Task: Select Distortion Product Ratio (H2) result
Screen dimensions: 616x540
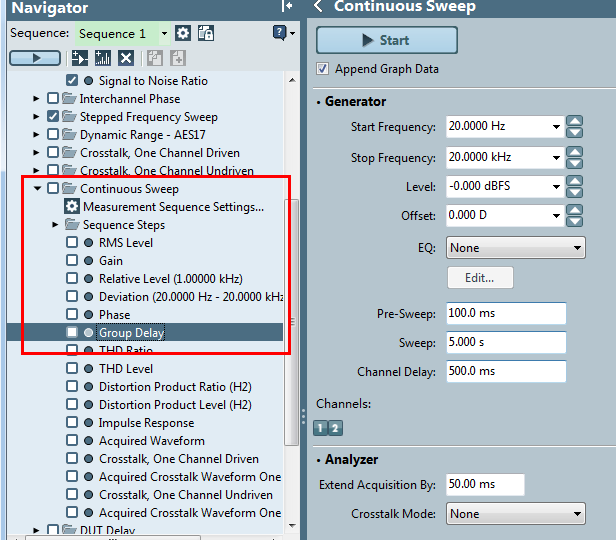Action: pos(175,387)
